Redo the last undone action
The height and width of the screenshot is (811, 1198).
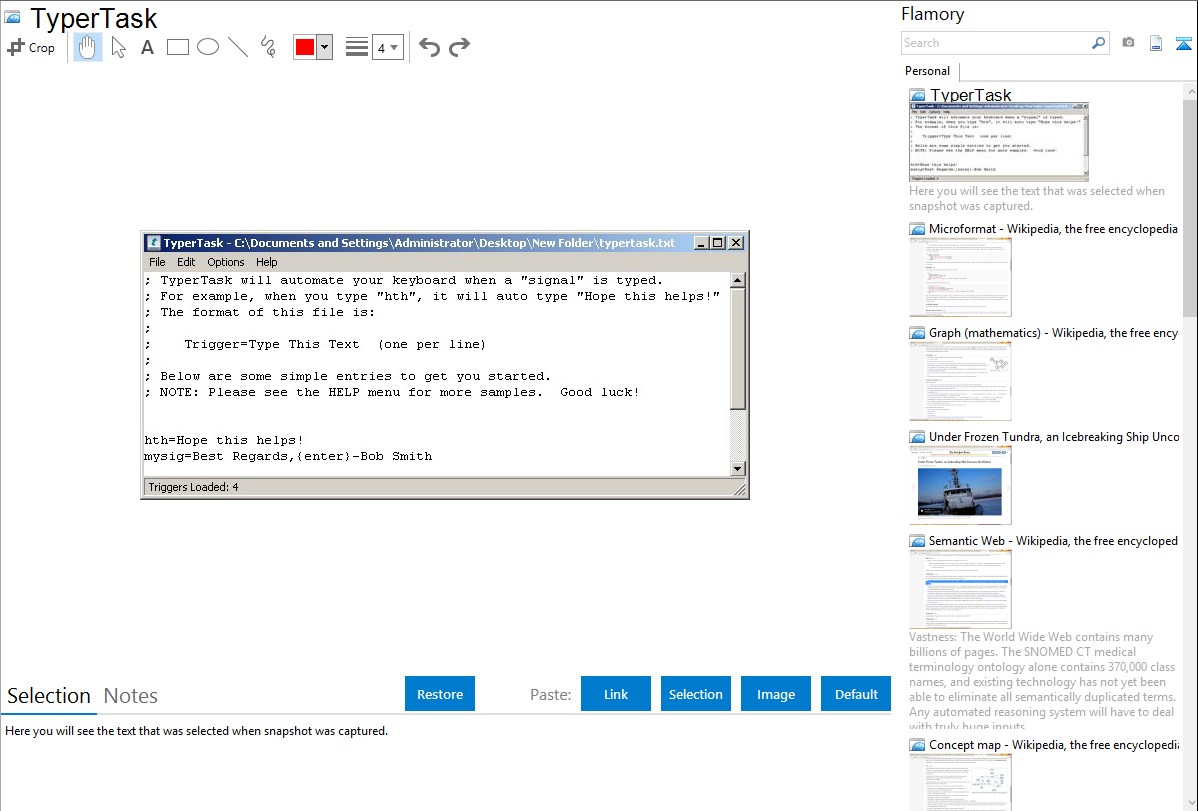[459, 47]
